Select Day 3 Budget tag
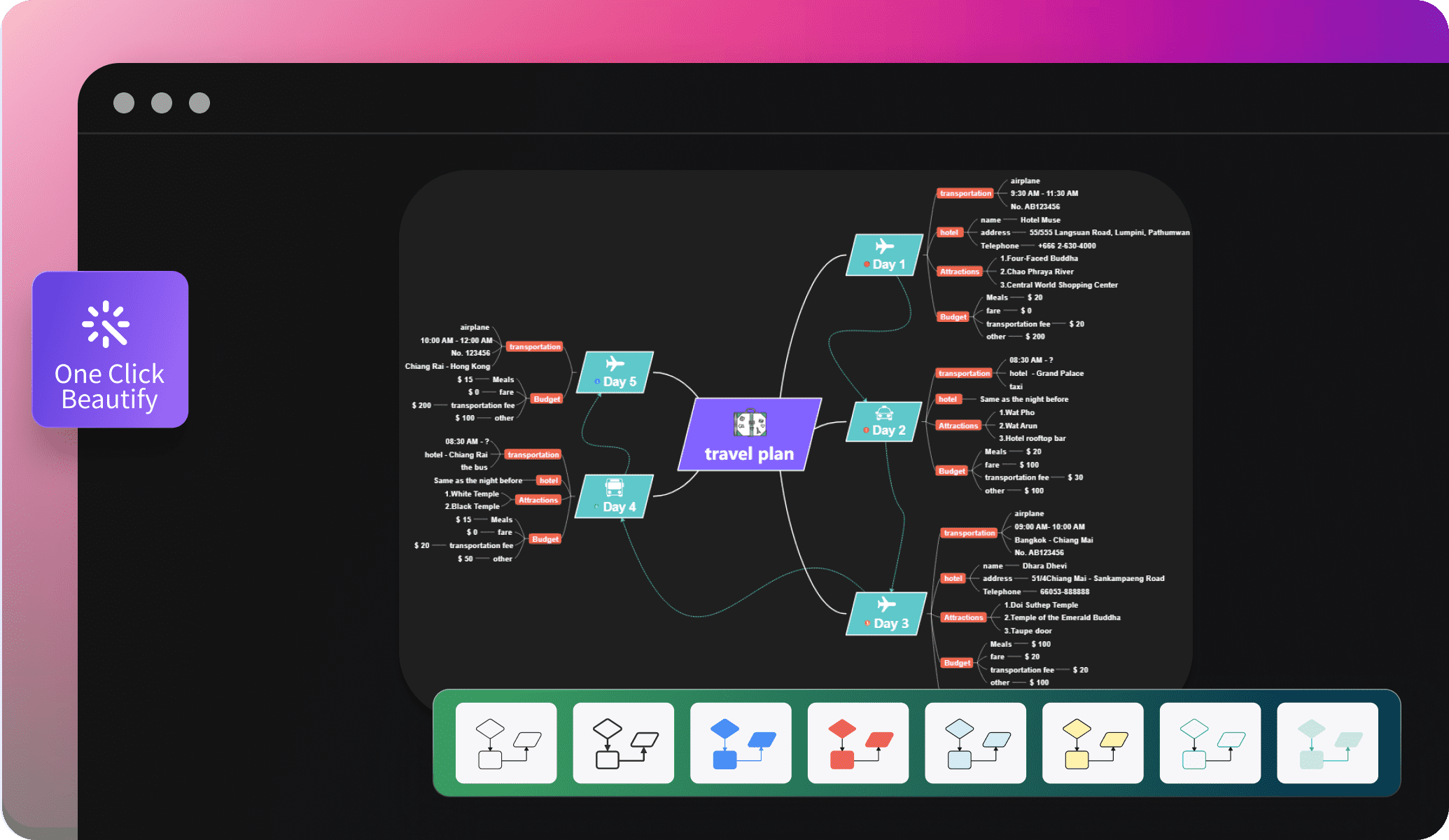The width and height of the screenshot is (1449, 840). coord(957,663)
